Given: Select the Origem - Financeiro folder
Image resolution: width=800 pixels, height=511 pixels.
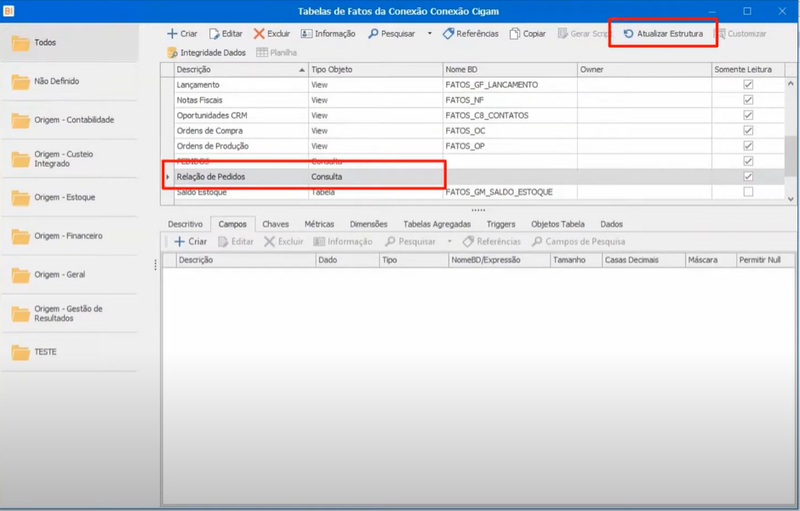Looking at the screenshot, I should [x=69, y=236].
